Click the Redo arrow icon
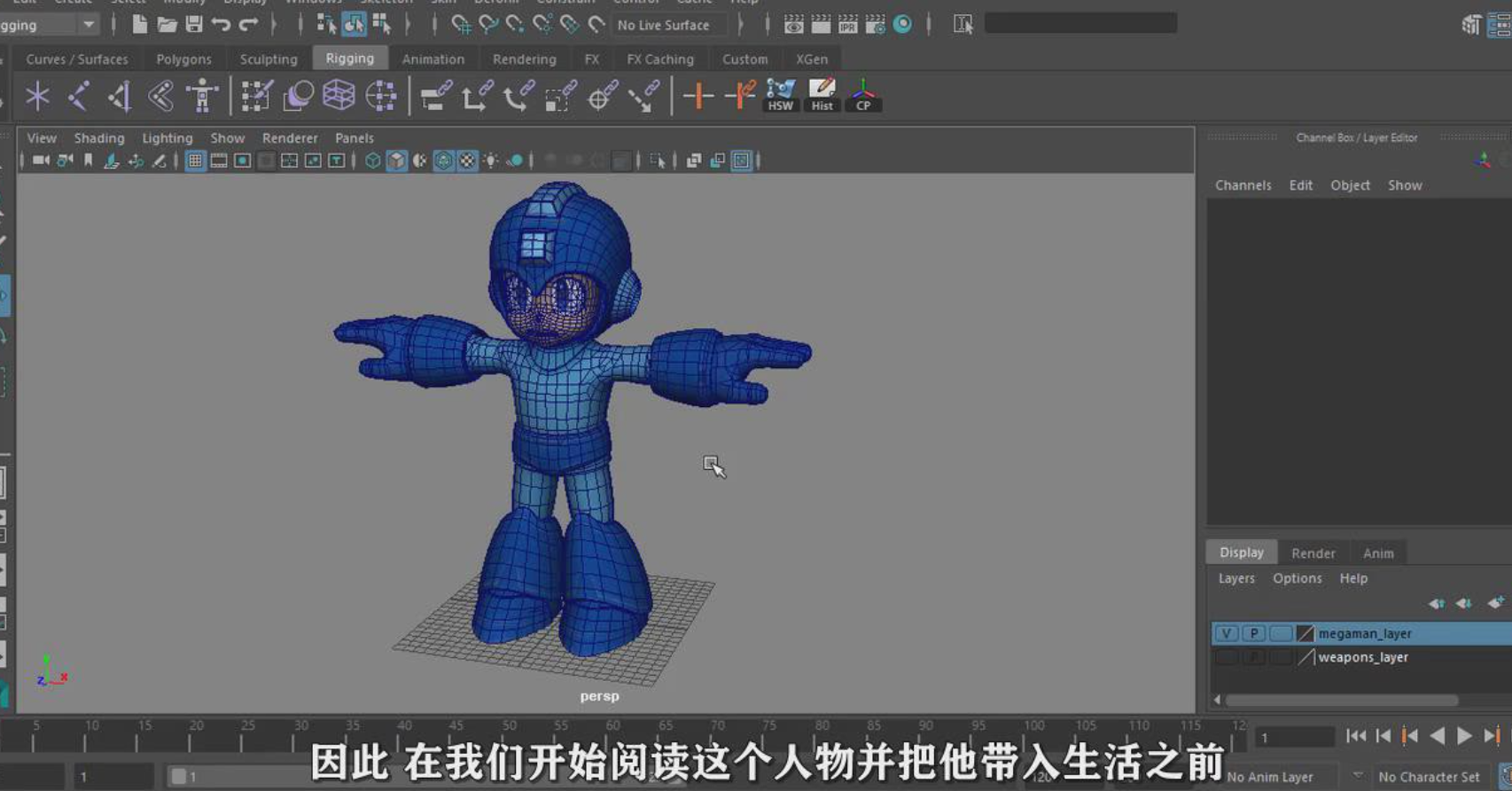Screen dimensions: 1512x791 tap(248, 25)
